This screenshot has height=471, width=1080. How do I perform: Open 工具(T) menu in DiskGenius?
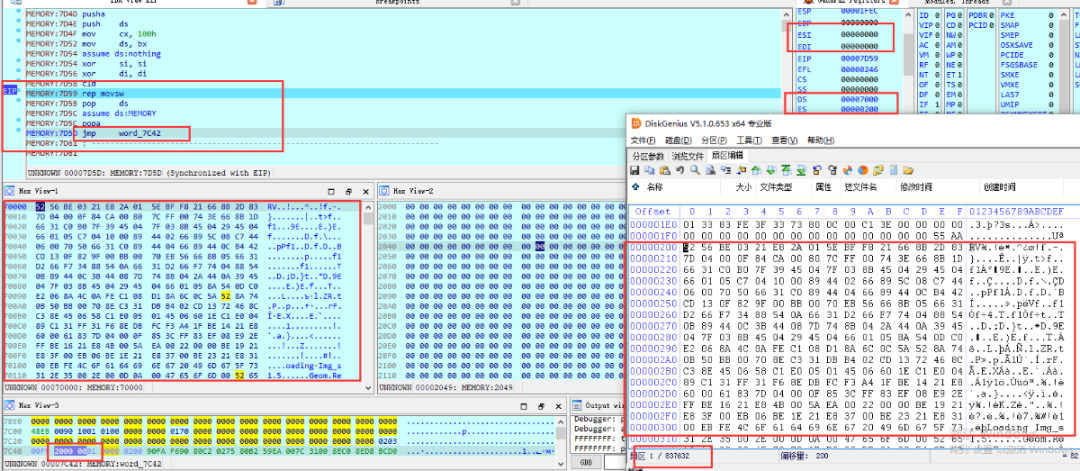pos(750,140)
